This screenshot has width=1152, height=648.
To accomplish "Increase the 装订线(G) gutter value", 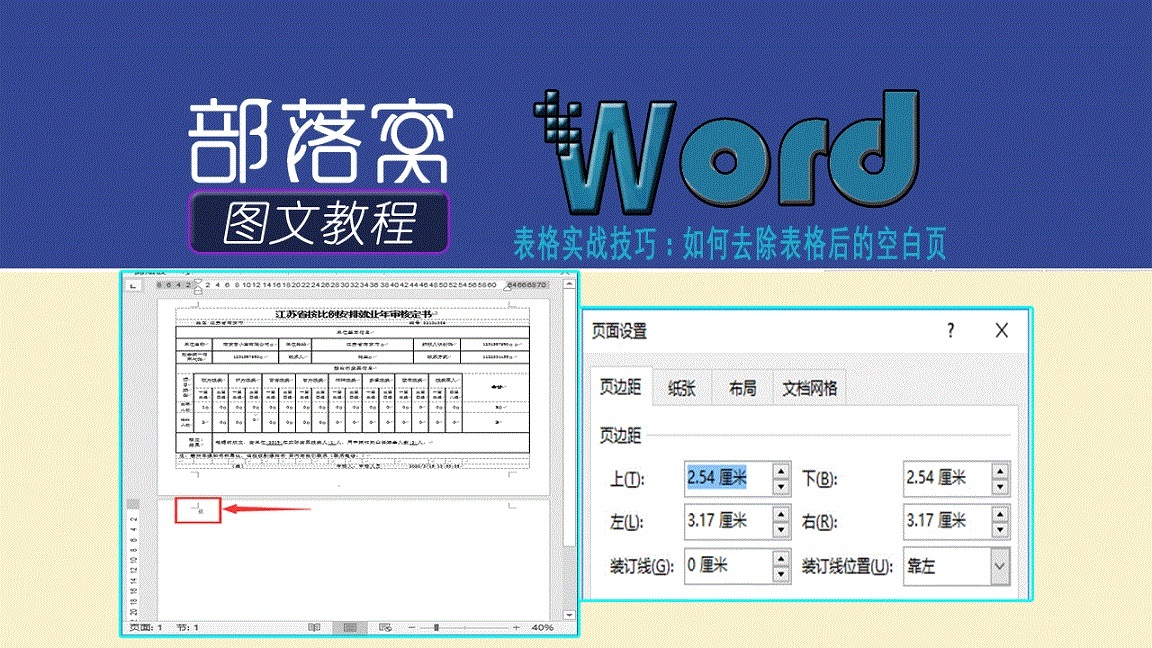I will coord(781,558).
